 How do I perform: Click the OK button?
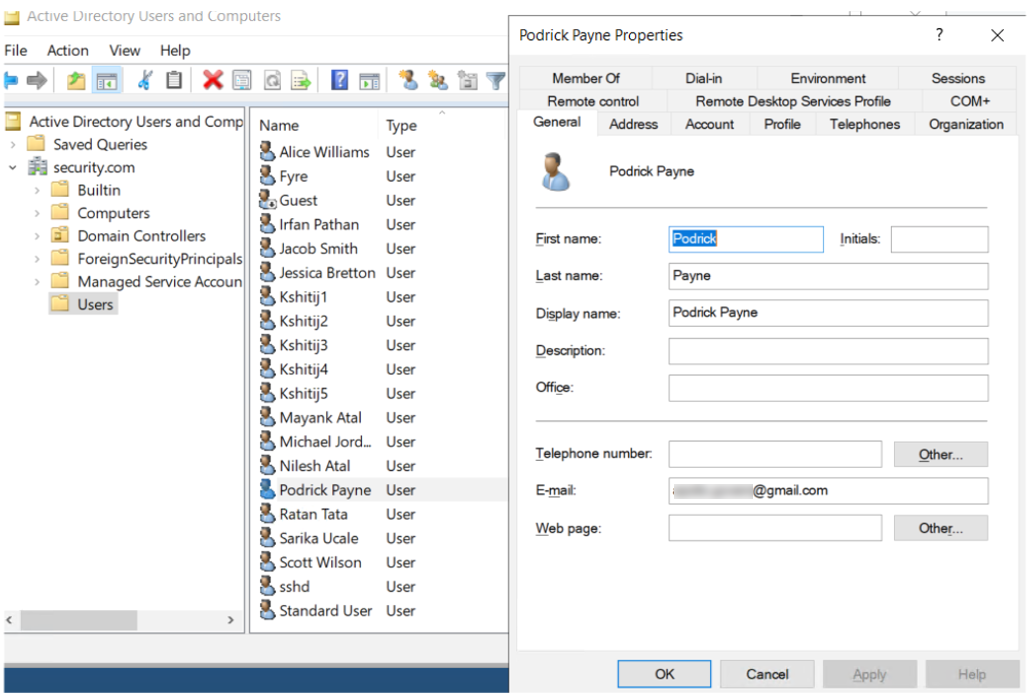coord(664,674)
